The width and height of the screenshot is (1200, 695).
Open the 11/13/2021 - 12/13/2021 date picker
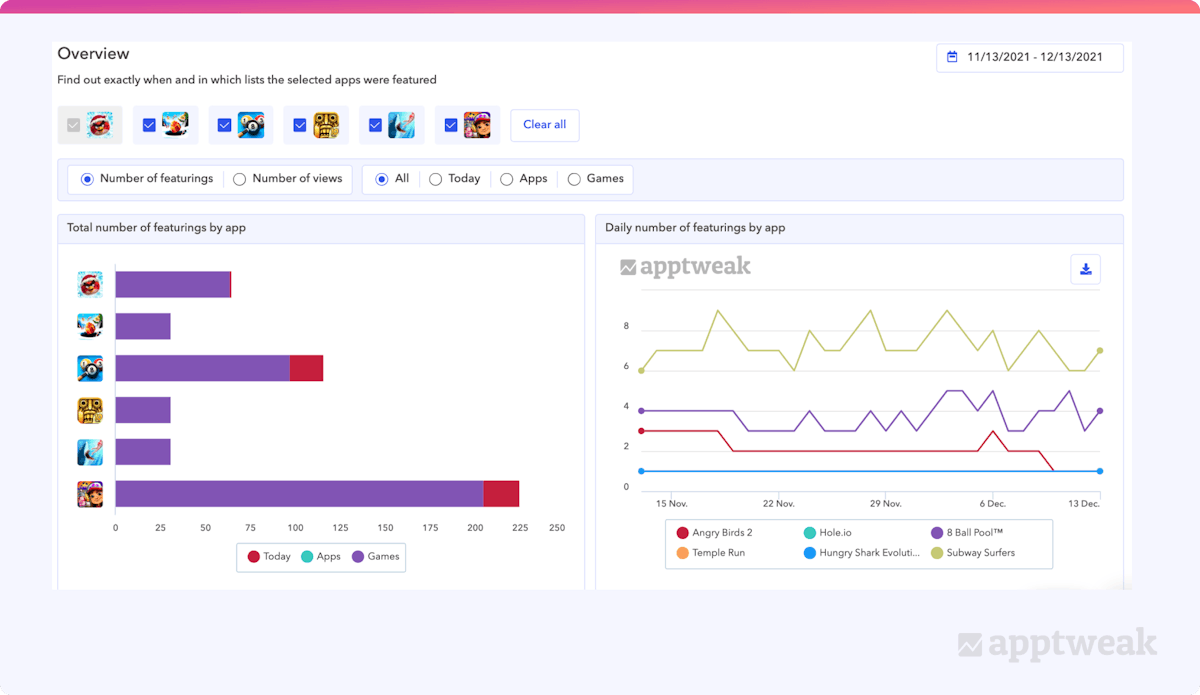(1029, 57)
